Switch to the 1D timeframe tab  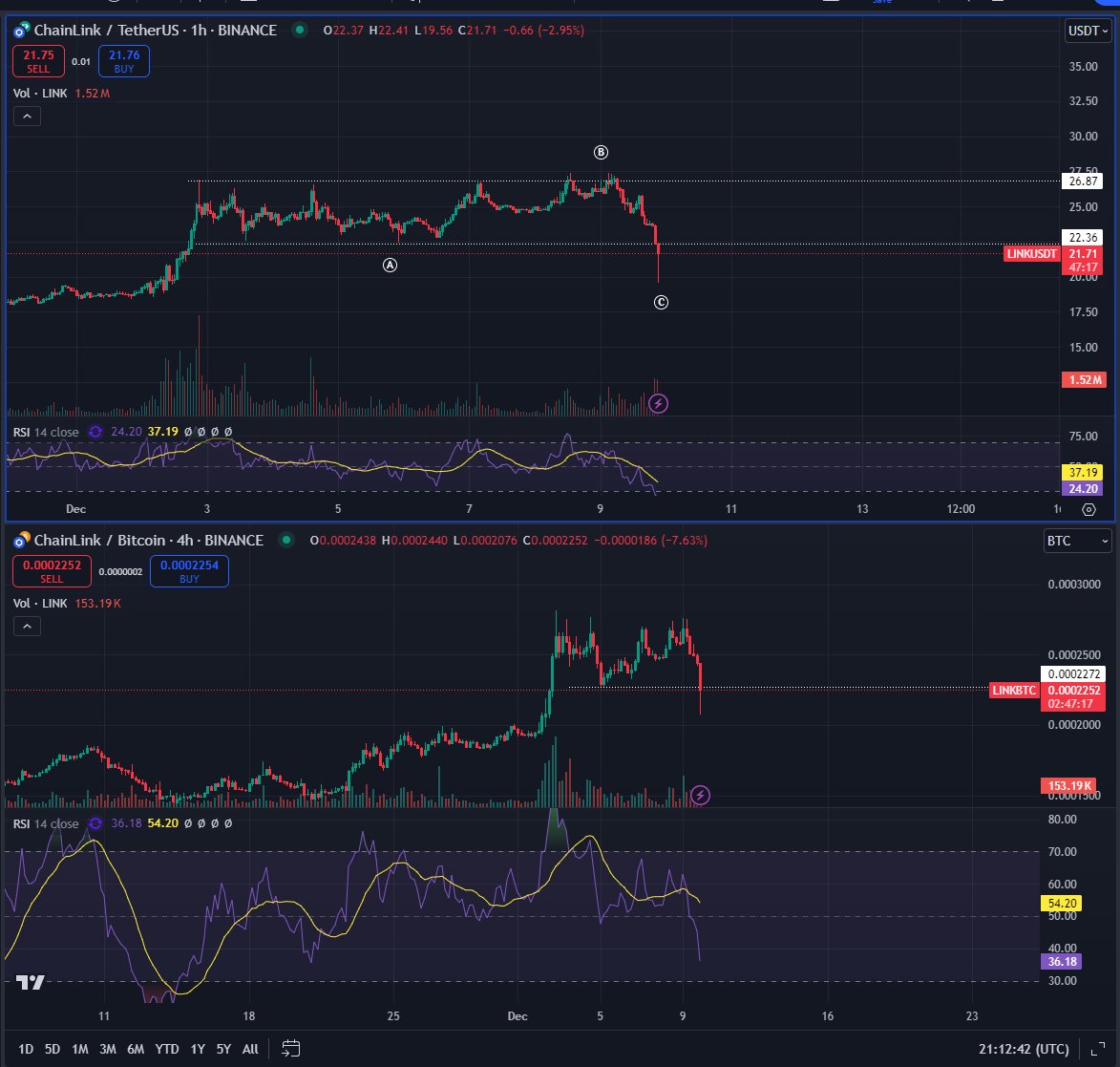25,1048
